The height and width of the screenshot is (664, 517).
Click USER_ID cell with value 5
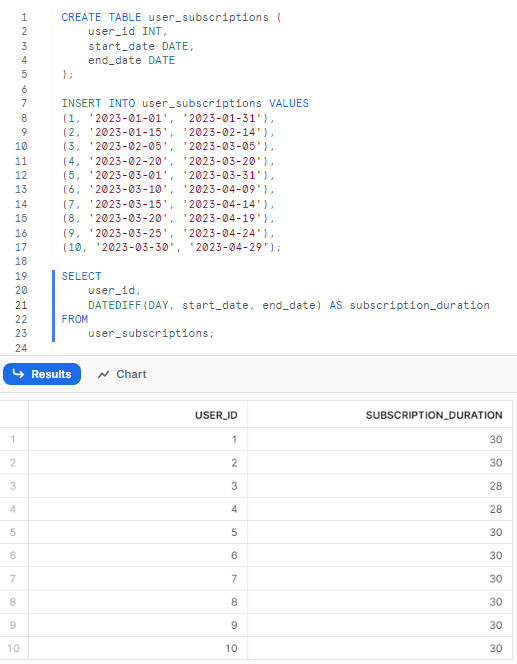click(x=138, y=532)
